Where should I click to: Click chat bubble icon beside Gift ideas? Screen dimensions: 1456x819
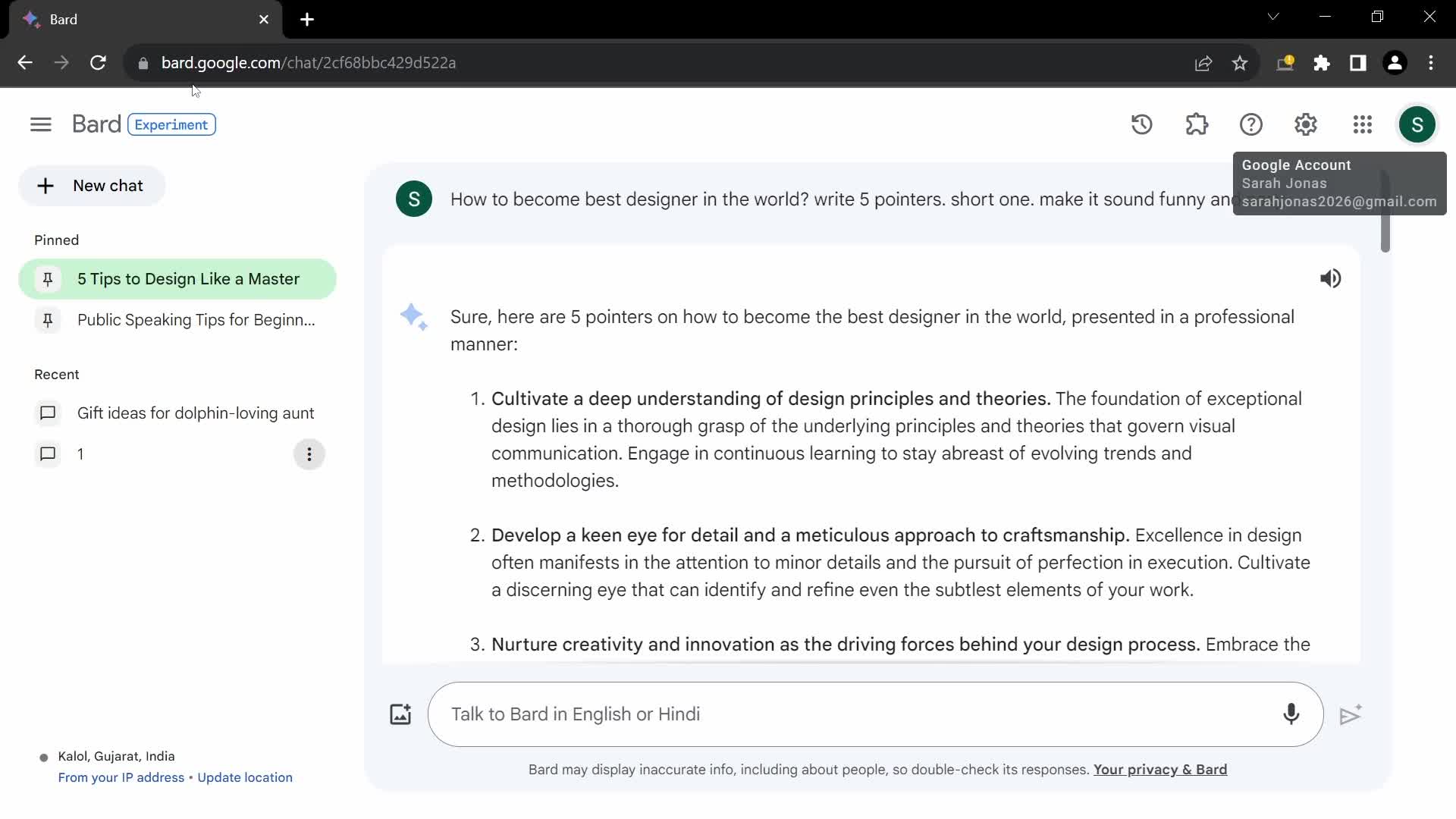pos(48,413)
